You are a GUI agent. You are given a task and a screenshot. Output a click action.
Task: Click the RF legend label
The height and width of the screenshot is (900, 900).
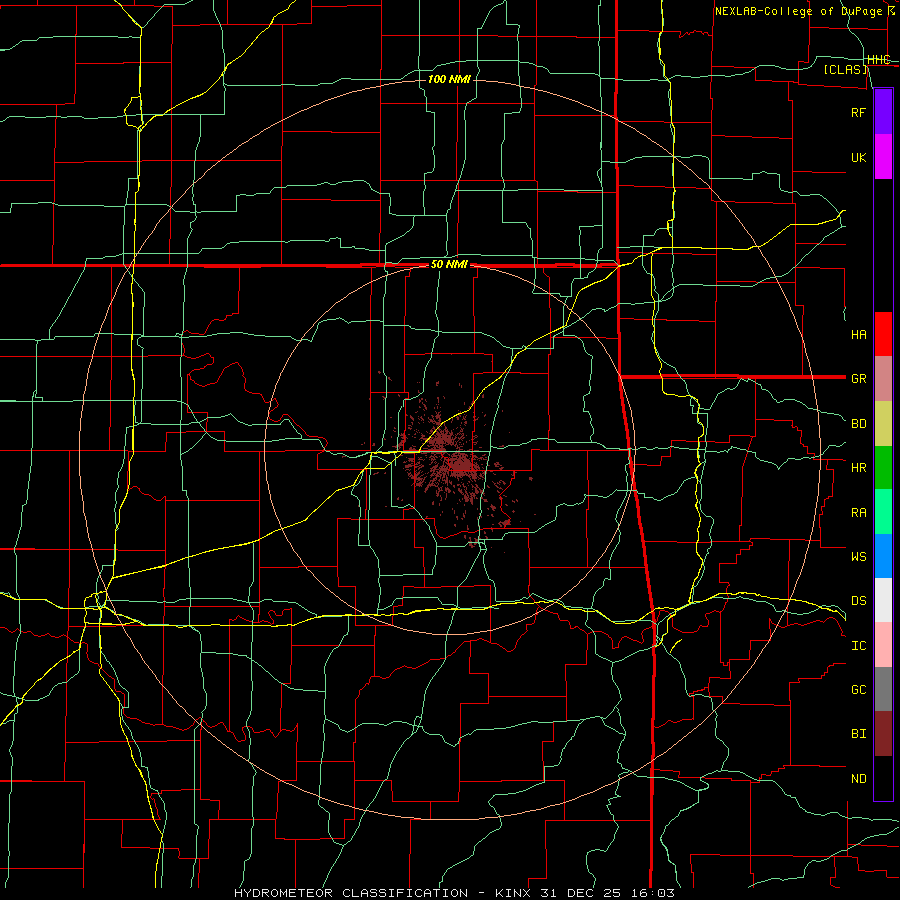tap(858, 112)
